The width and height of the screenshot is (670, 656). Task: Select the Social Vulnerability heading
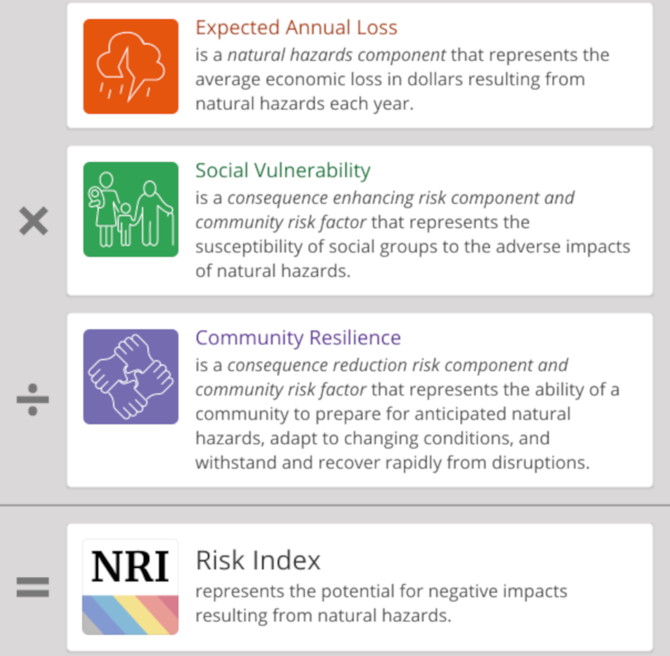click(283, 171)
